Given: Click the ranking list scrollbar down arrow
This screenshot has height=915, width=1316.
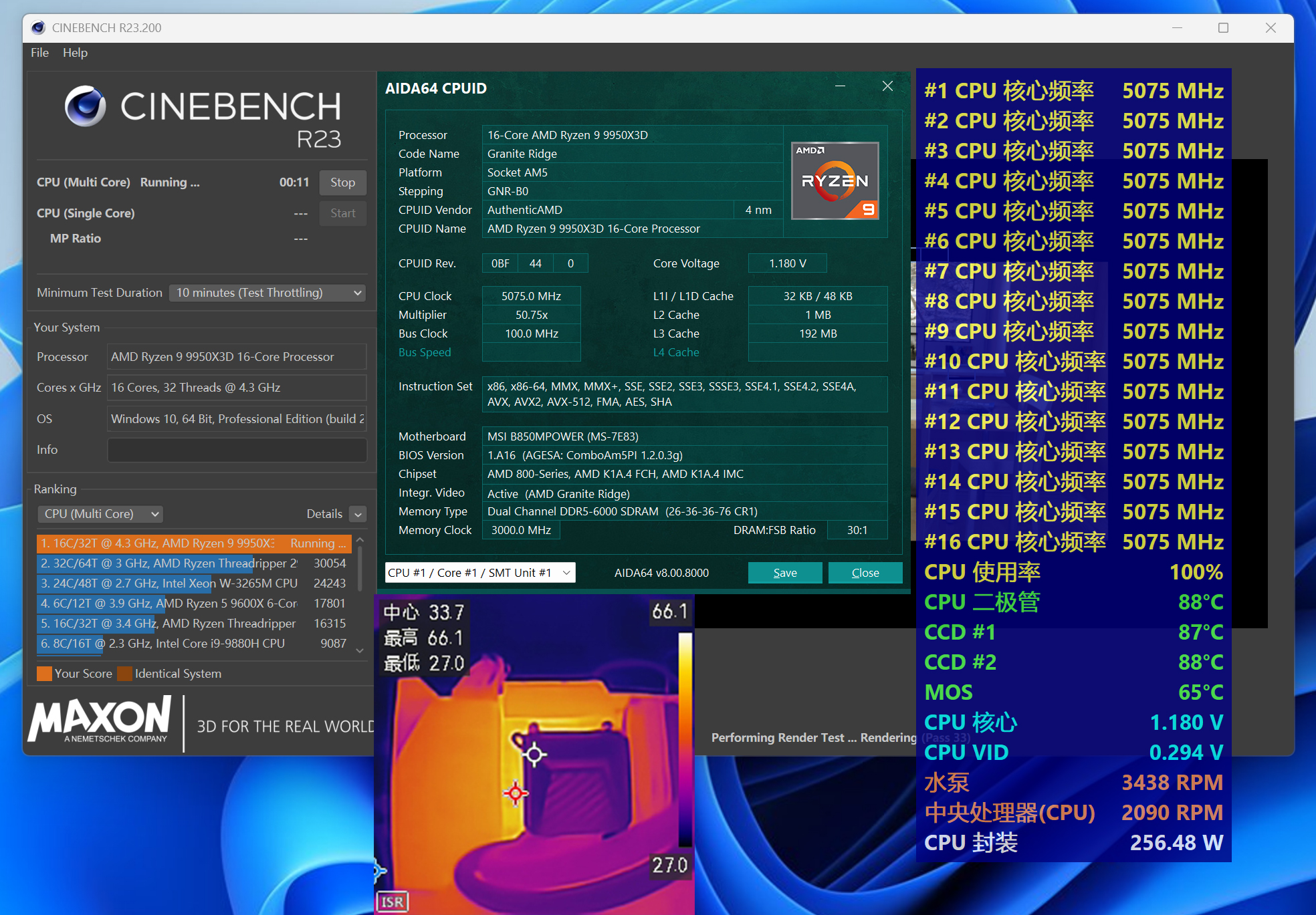Looking at the screenshot, I should (x=359, y=650).
